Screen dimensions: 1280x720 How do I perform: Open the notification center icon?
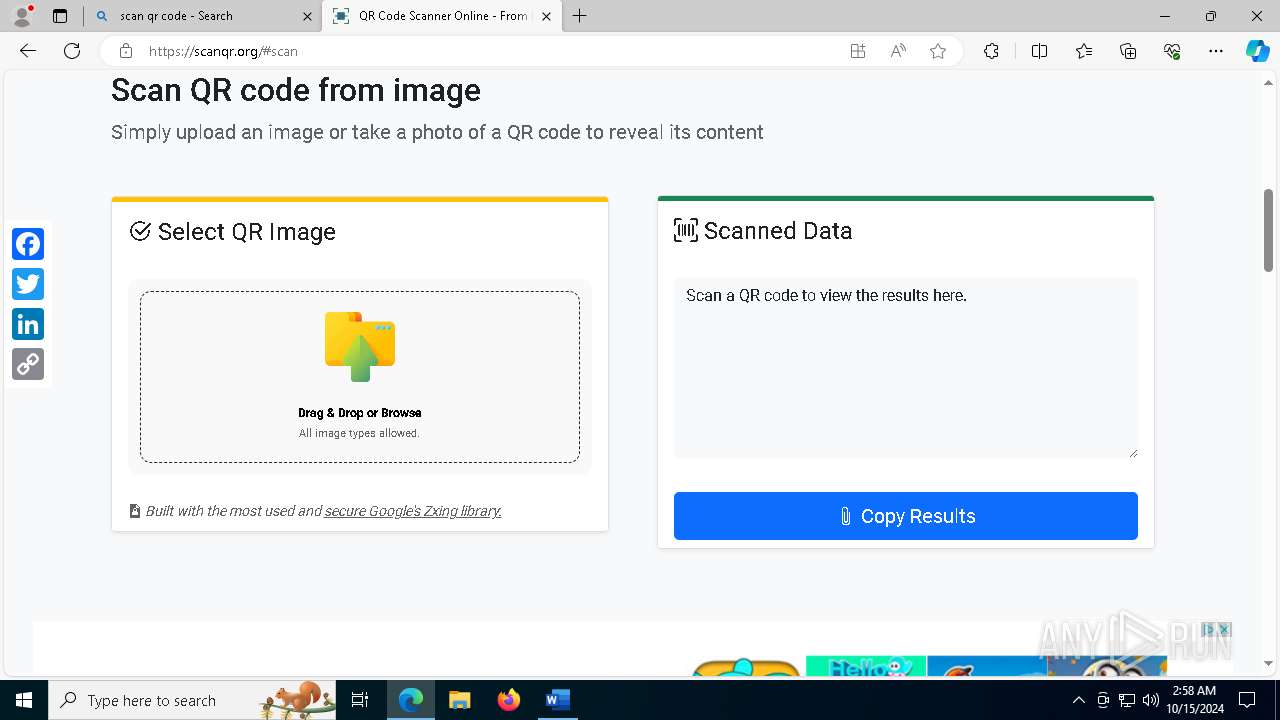click(1247, 700)
